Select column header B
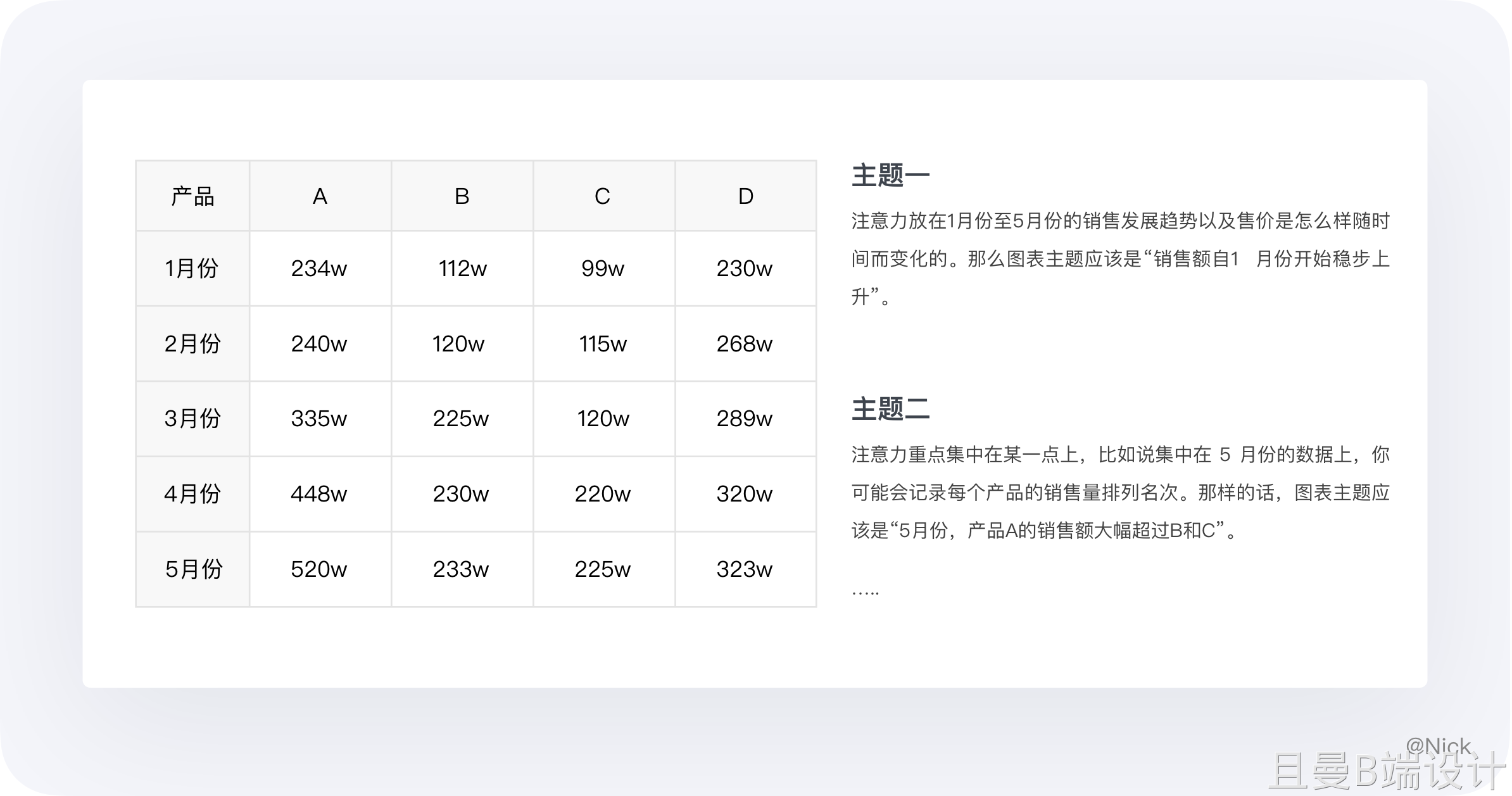The image size is (1512, 796). [462, 196]
